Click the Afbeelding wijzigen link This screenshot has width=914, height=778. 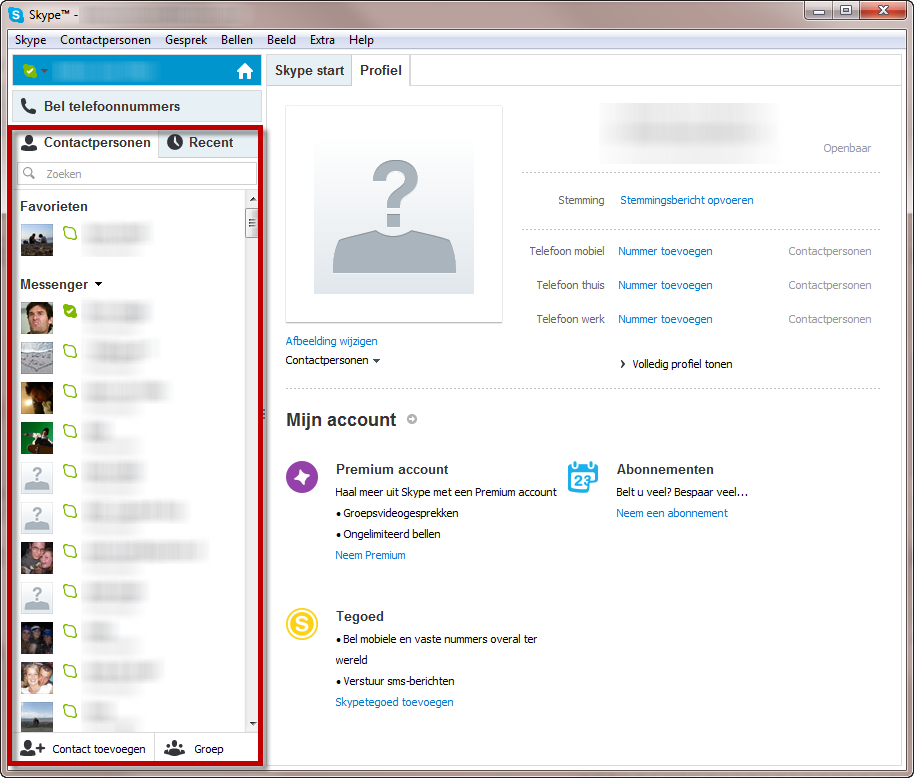331,341
